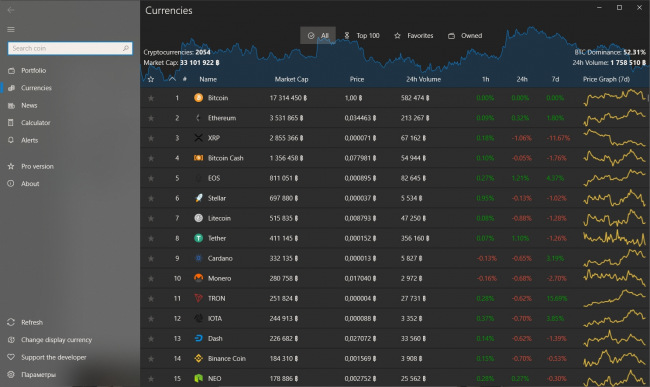The height and width of the screenshot is (387, 650).
Task: Mark Litecoin as favorite
Action: [151, 218]
